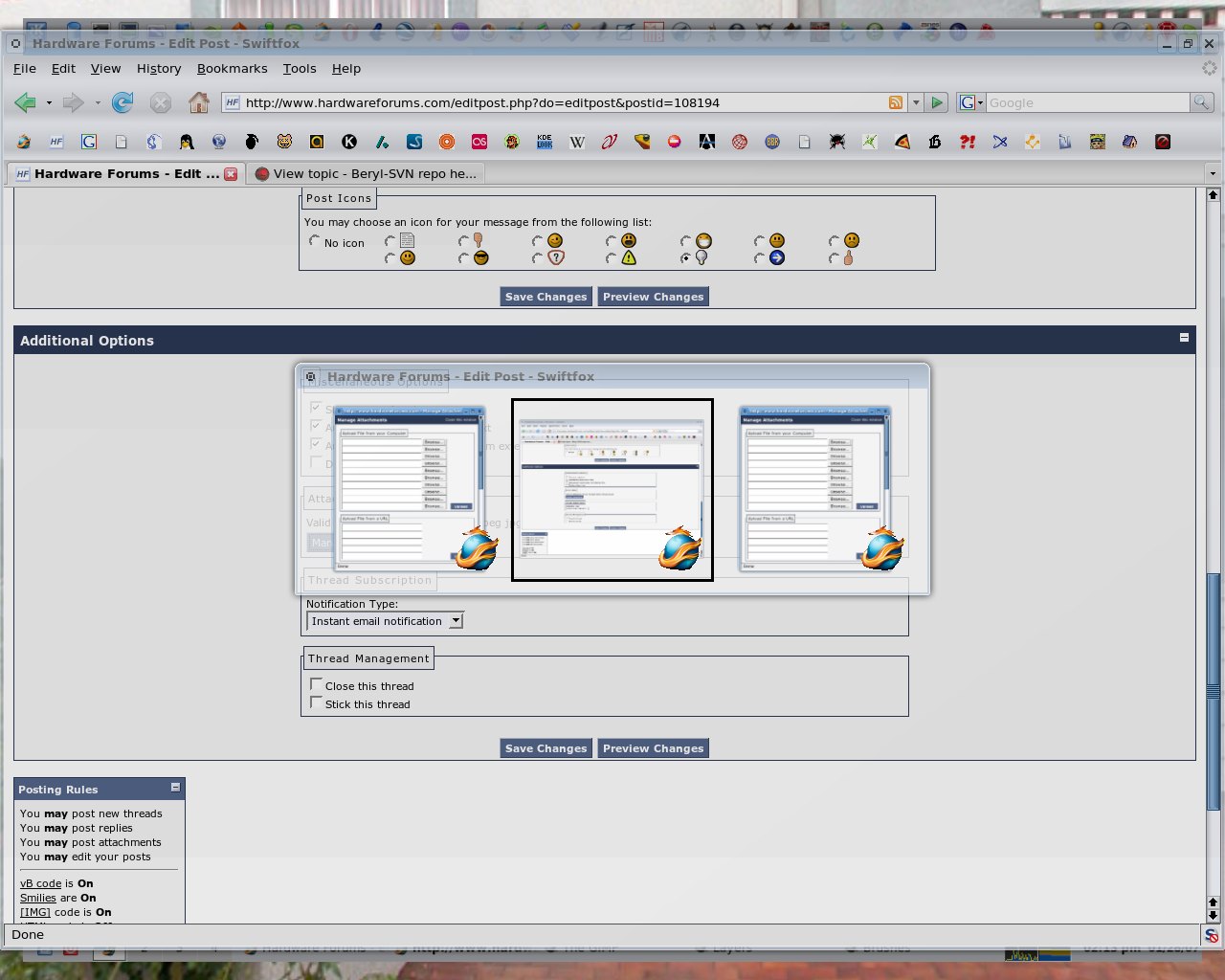
Task: Open the Home page icon
Action: click(x=199, y=102)
